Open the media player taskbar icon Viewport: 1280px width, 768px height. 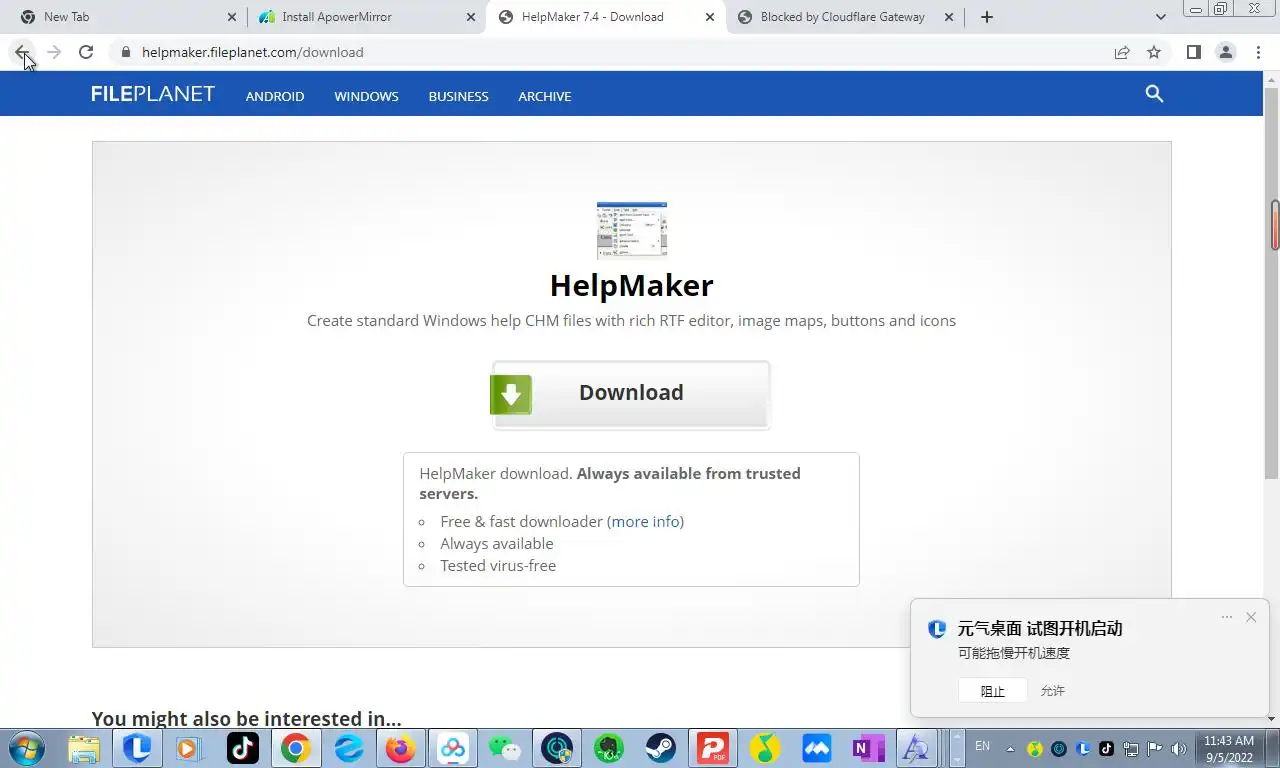tap(187, 748)
